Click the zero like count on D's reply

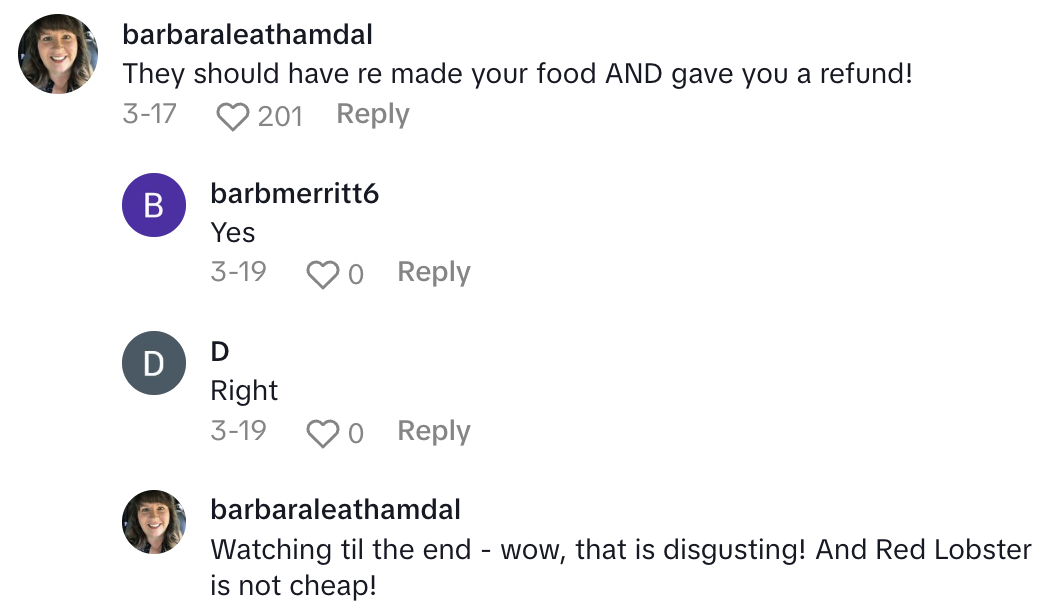pyautogui.click(x=355, y=433)
